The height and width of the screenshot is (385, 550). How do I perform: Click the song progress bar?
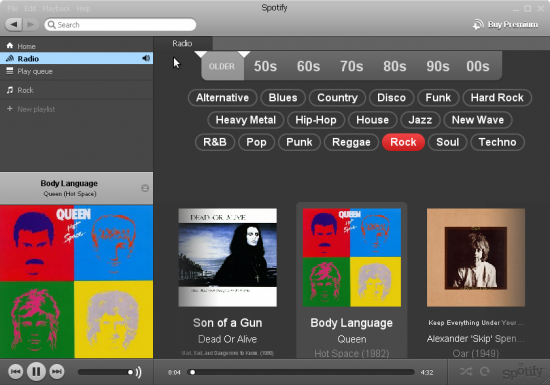click(x=301, y=372)
